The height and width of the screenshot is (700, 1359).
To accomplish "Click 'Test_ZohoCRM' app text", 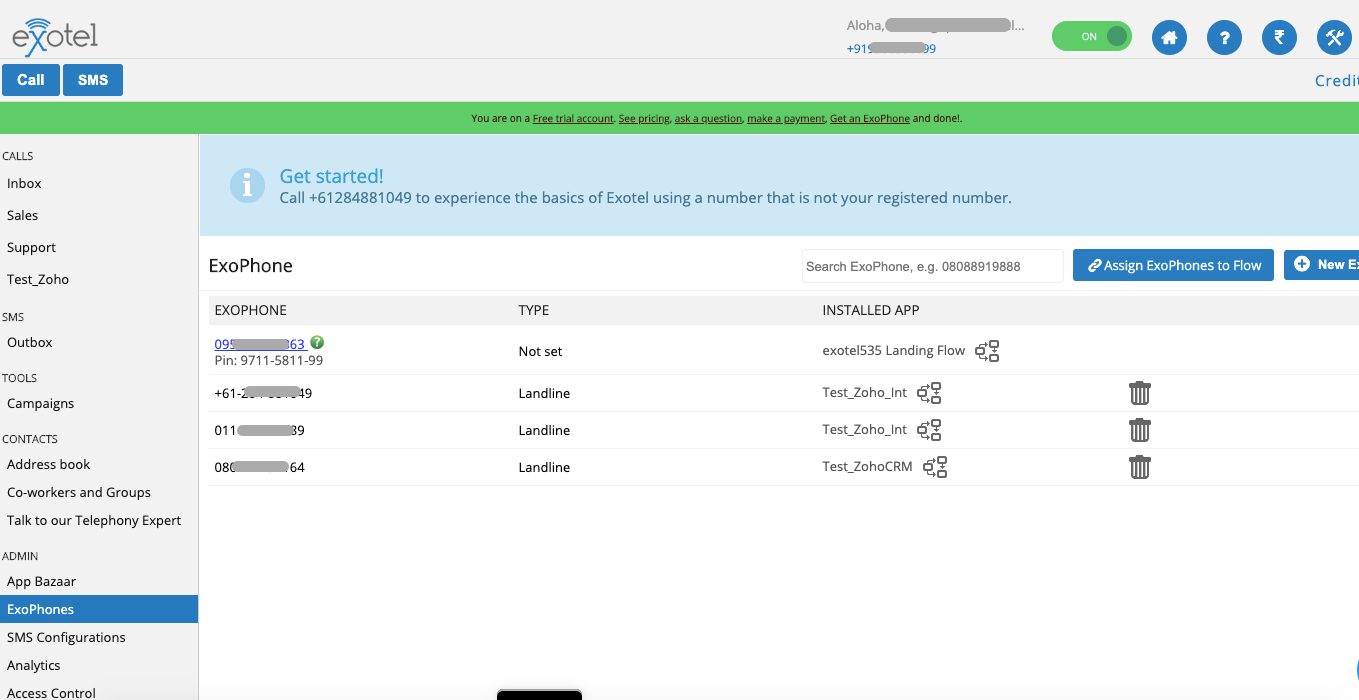I will coord(867,466).
